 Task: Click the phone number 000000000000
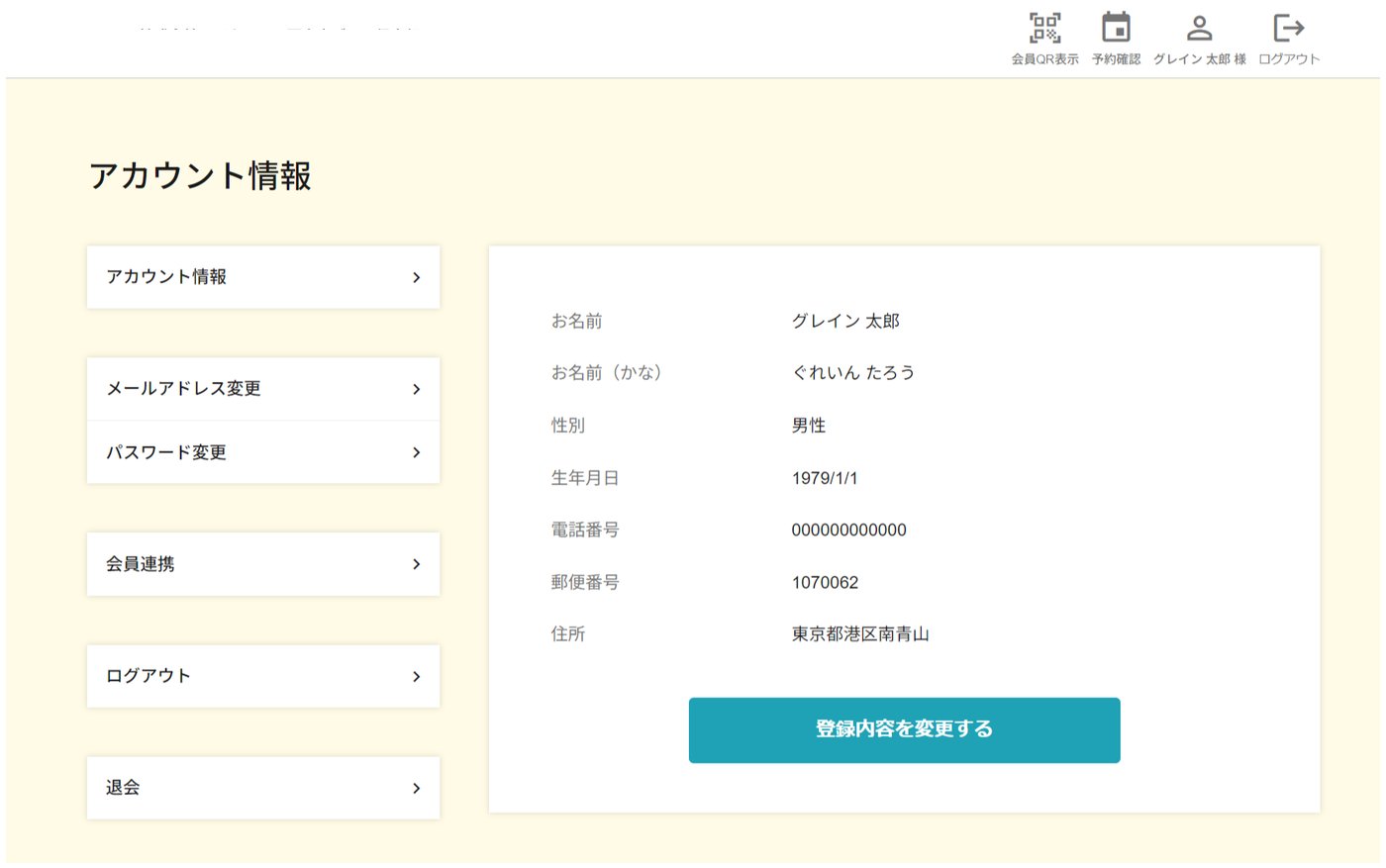click(x=848, y=530)
